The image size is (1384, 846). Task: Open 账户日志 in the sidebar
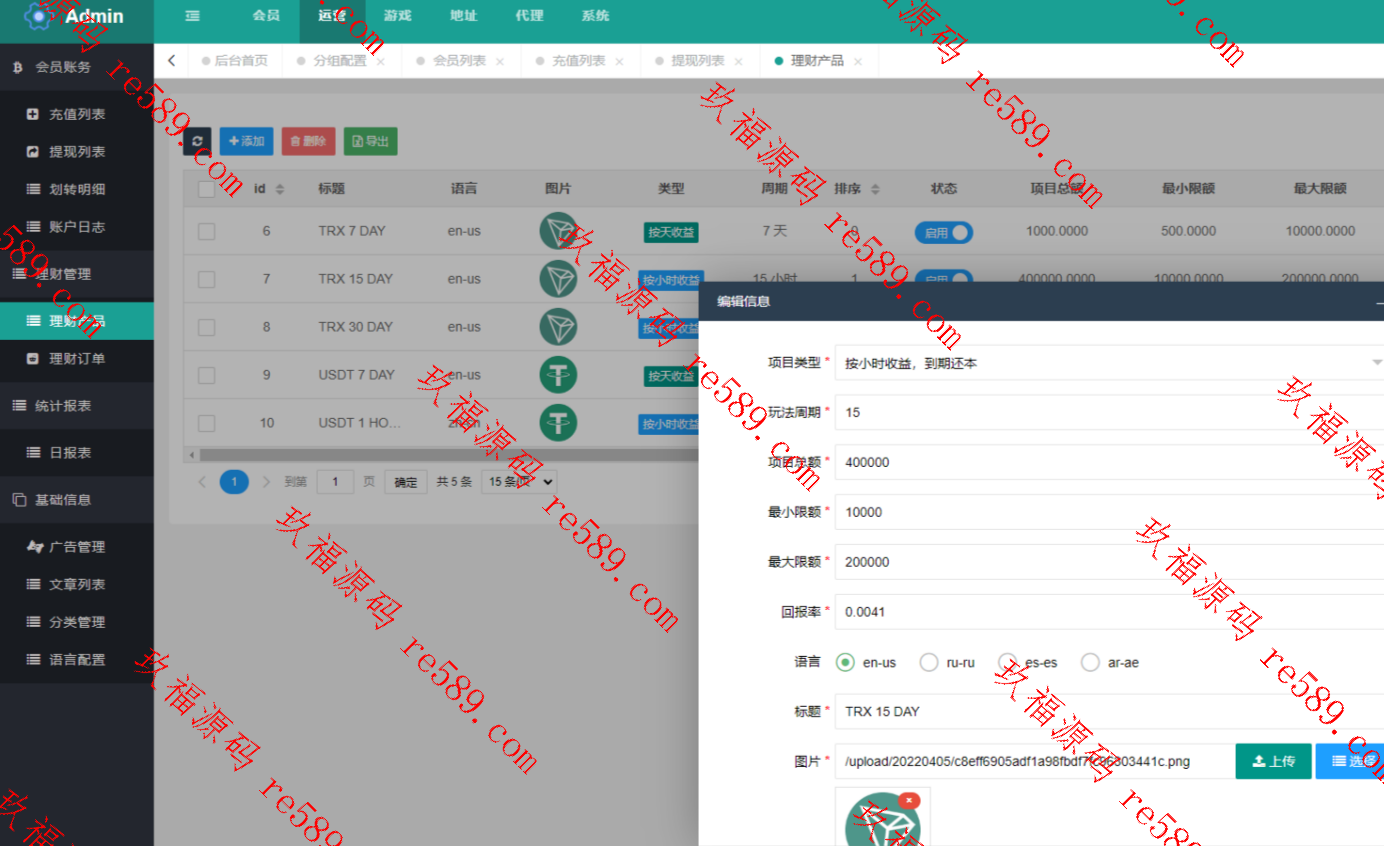[77, 227]
